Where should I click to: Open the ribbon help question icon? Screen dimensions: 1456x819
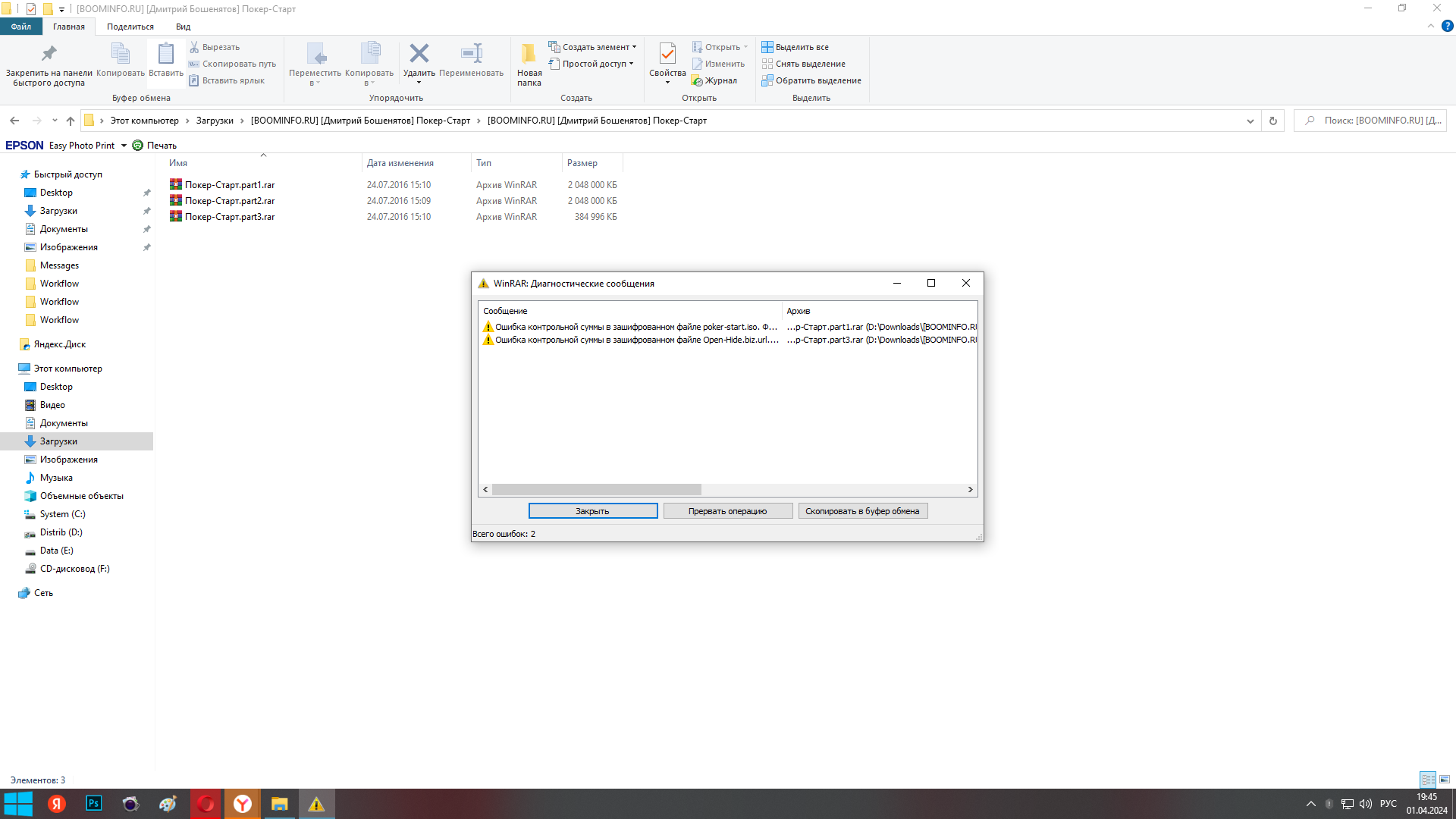pos(1448,26)
